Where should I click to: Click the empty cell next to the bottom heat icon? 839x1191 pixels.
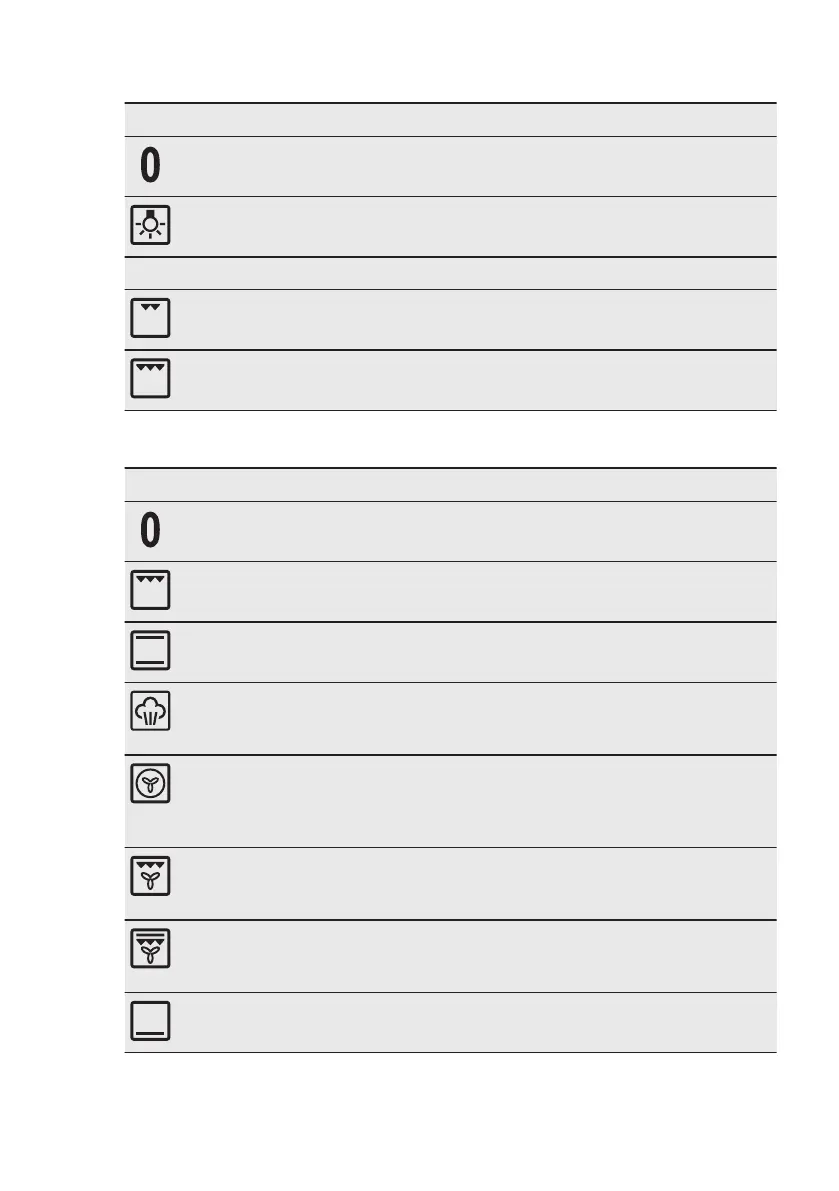477,1022
